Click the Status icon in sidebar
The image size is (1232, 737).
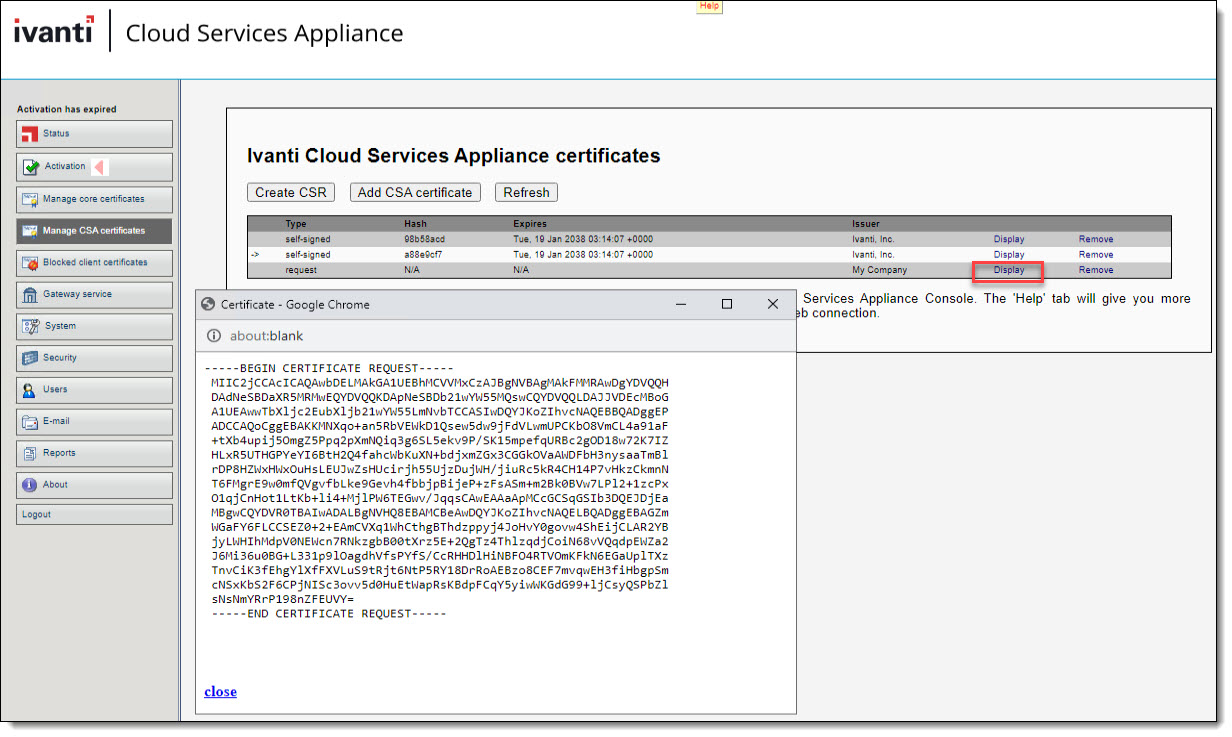(x=30, y=134)
